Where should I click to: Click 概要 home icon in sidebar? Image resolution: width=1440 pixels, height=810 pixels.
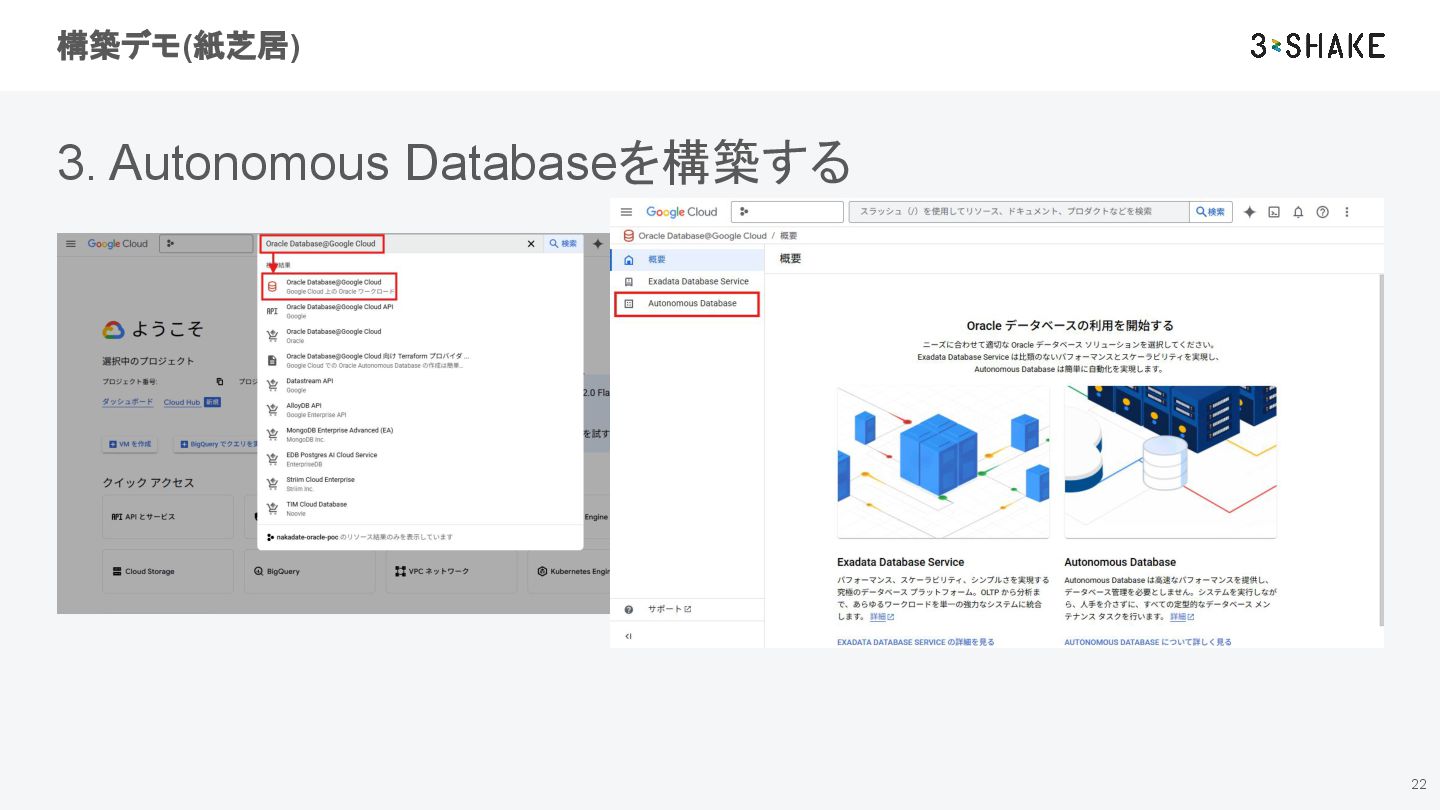pos(628,260)
